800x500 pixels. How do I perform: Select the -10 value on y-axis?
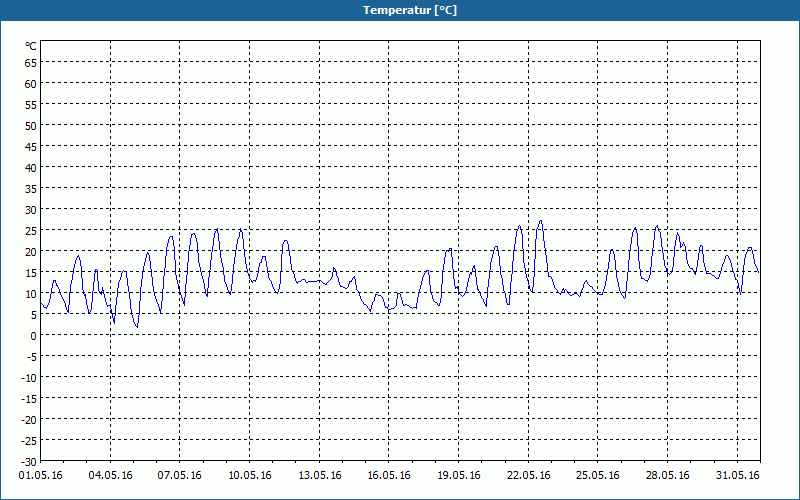point(29,378)
